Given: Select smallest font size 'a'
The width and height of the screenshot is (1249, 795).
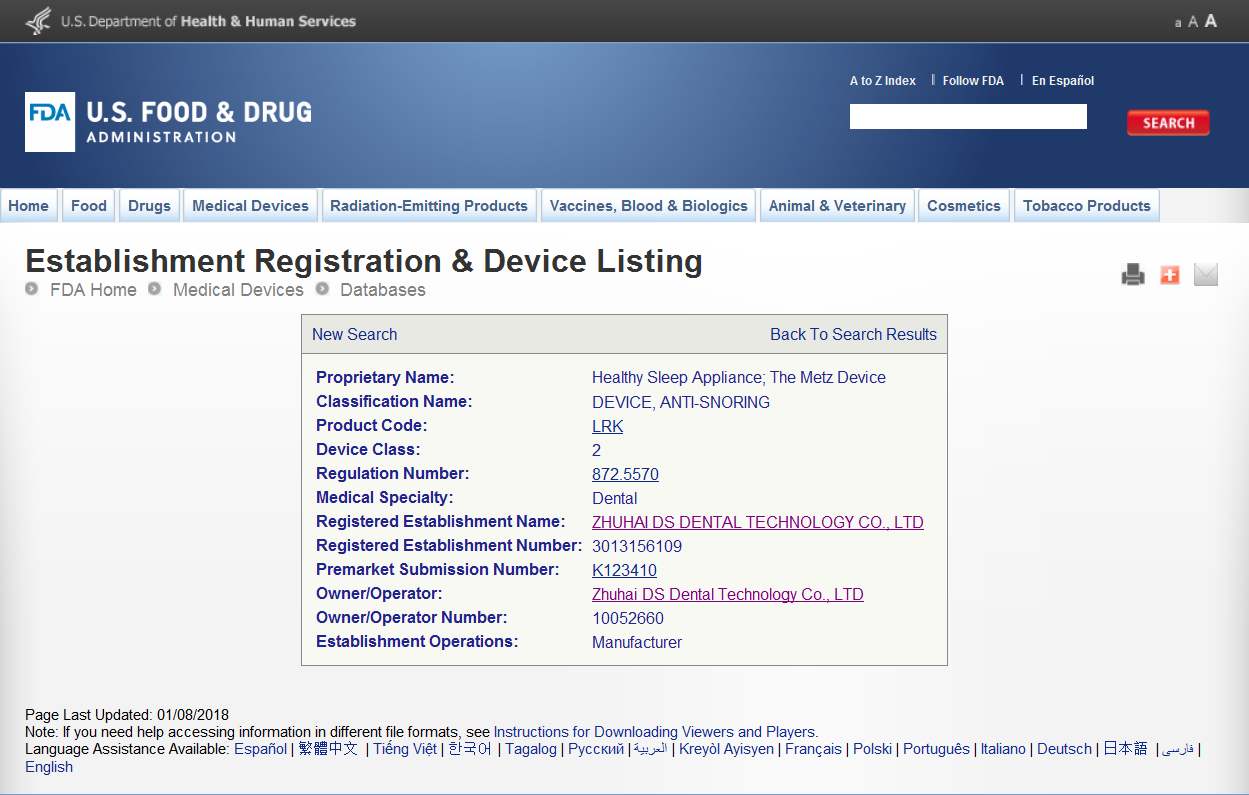Looking at the screenshot, I should click(x=1178, y=23).
